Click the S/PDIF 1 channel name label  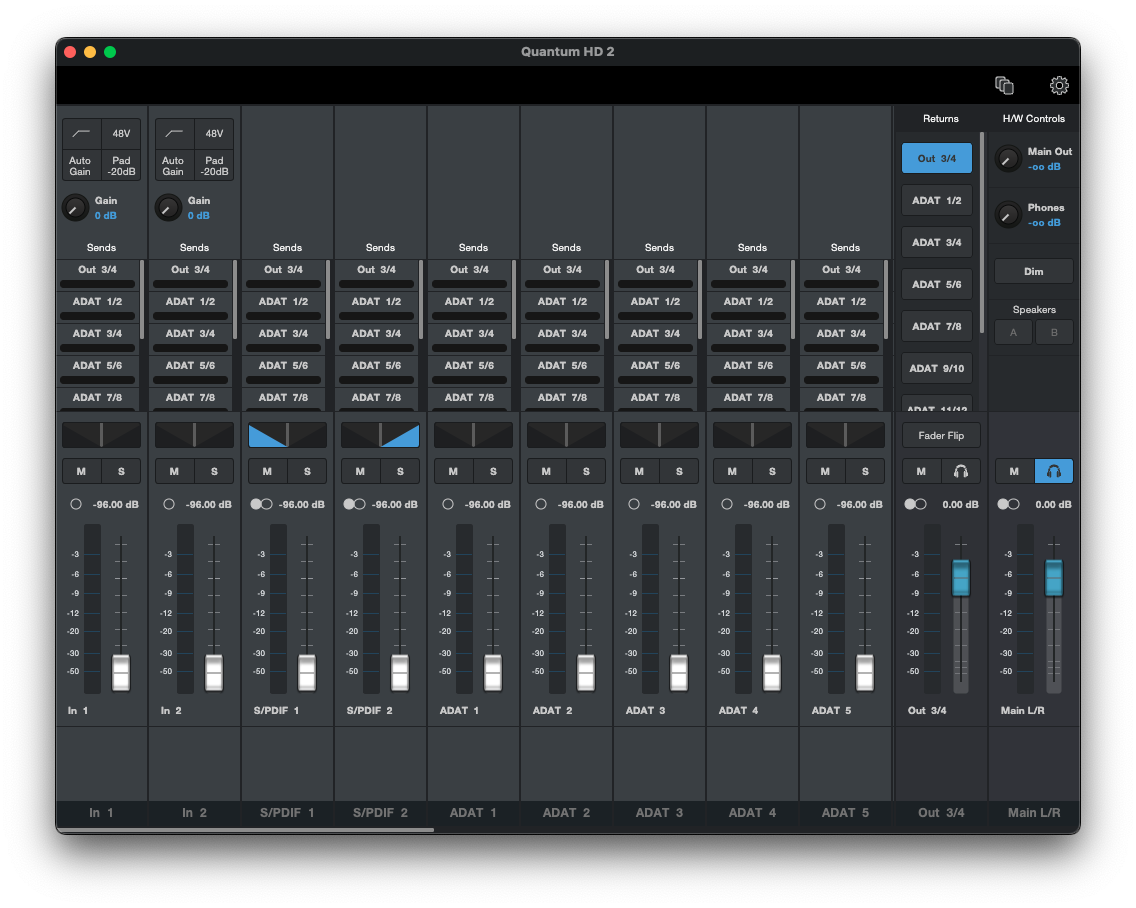276,710
